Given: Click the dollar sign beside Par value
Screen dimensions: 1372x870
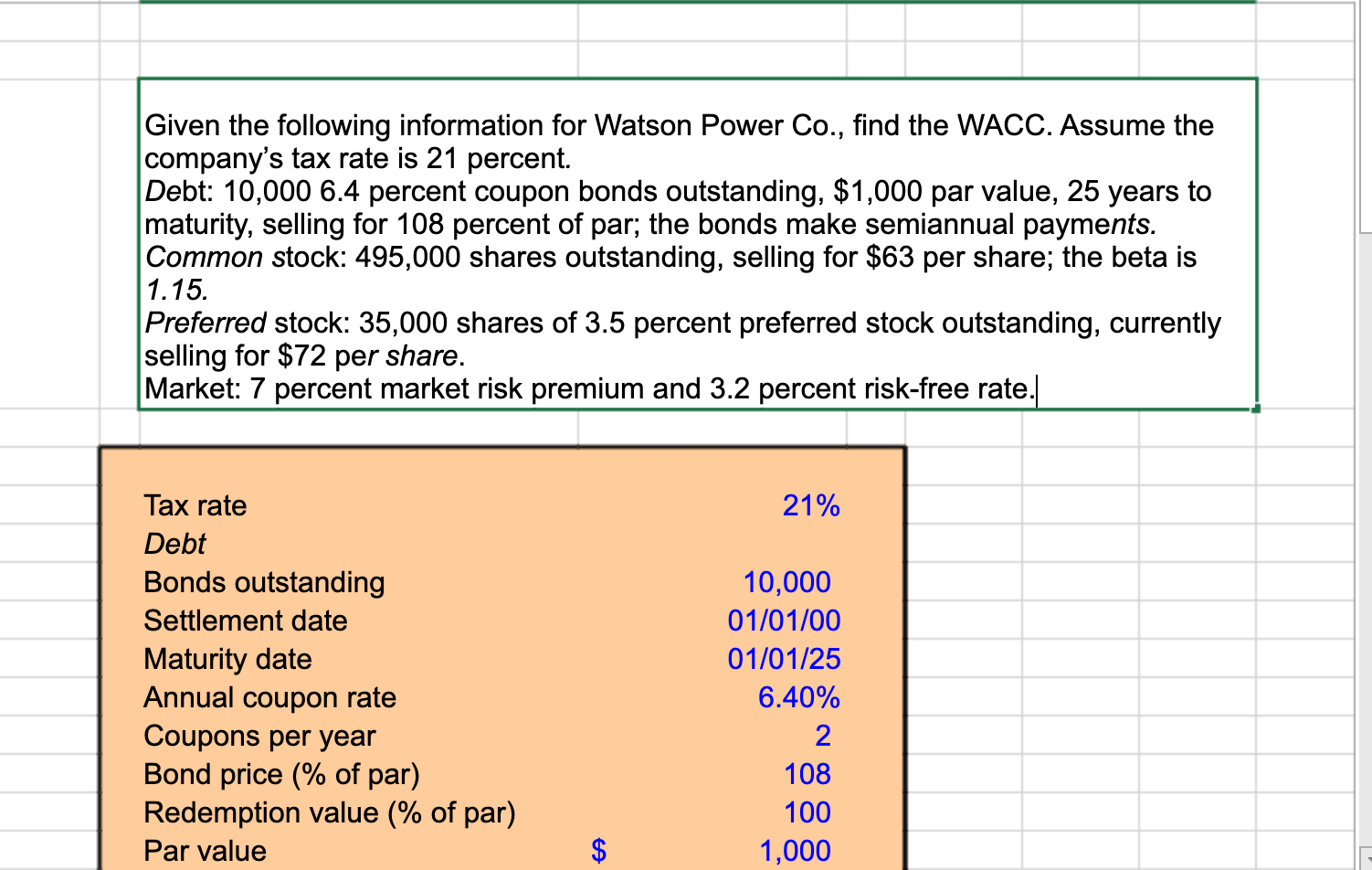Looking at the screenshot, I should tap(598, 851).
